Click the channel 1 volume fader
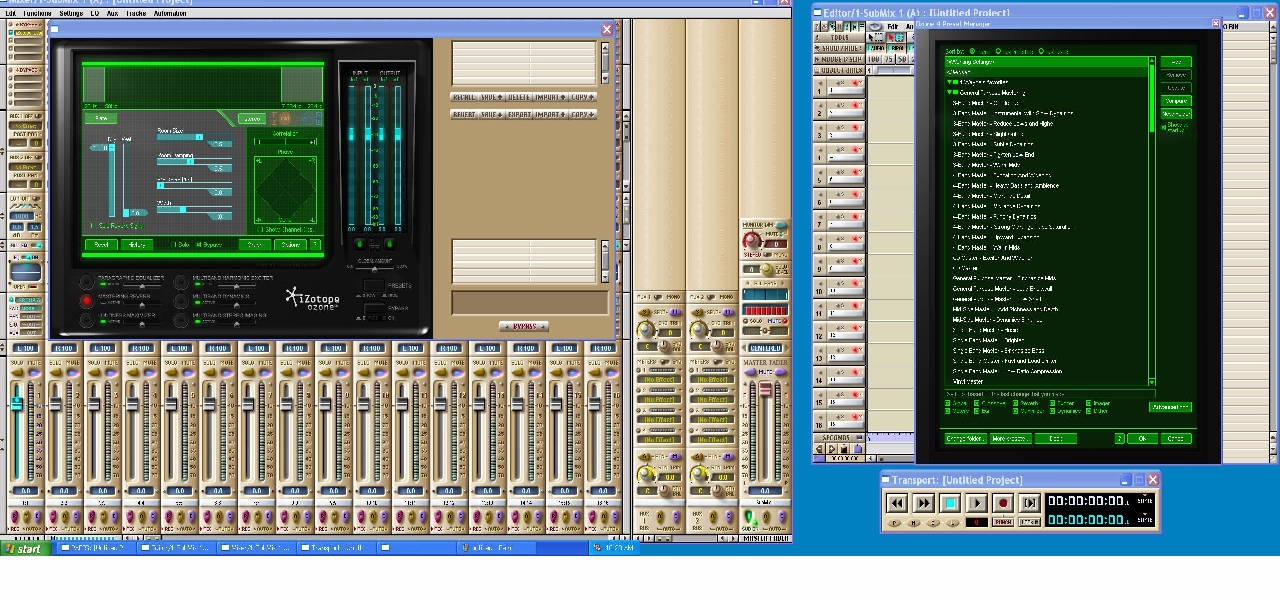The image size is (1280, 600). click(x=16, y=403)
